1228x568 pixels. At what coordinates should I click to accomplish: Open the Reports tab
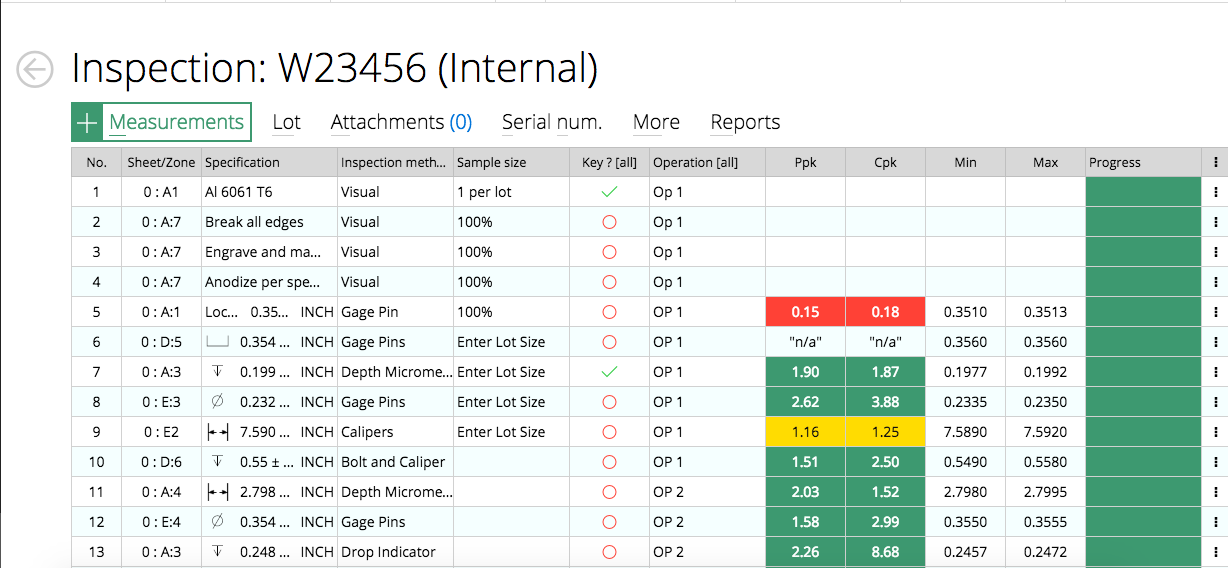coord(745,123)
